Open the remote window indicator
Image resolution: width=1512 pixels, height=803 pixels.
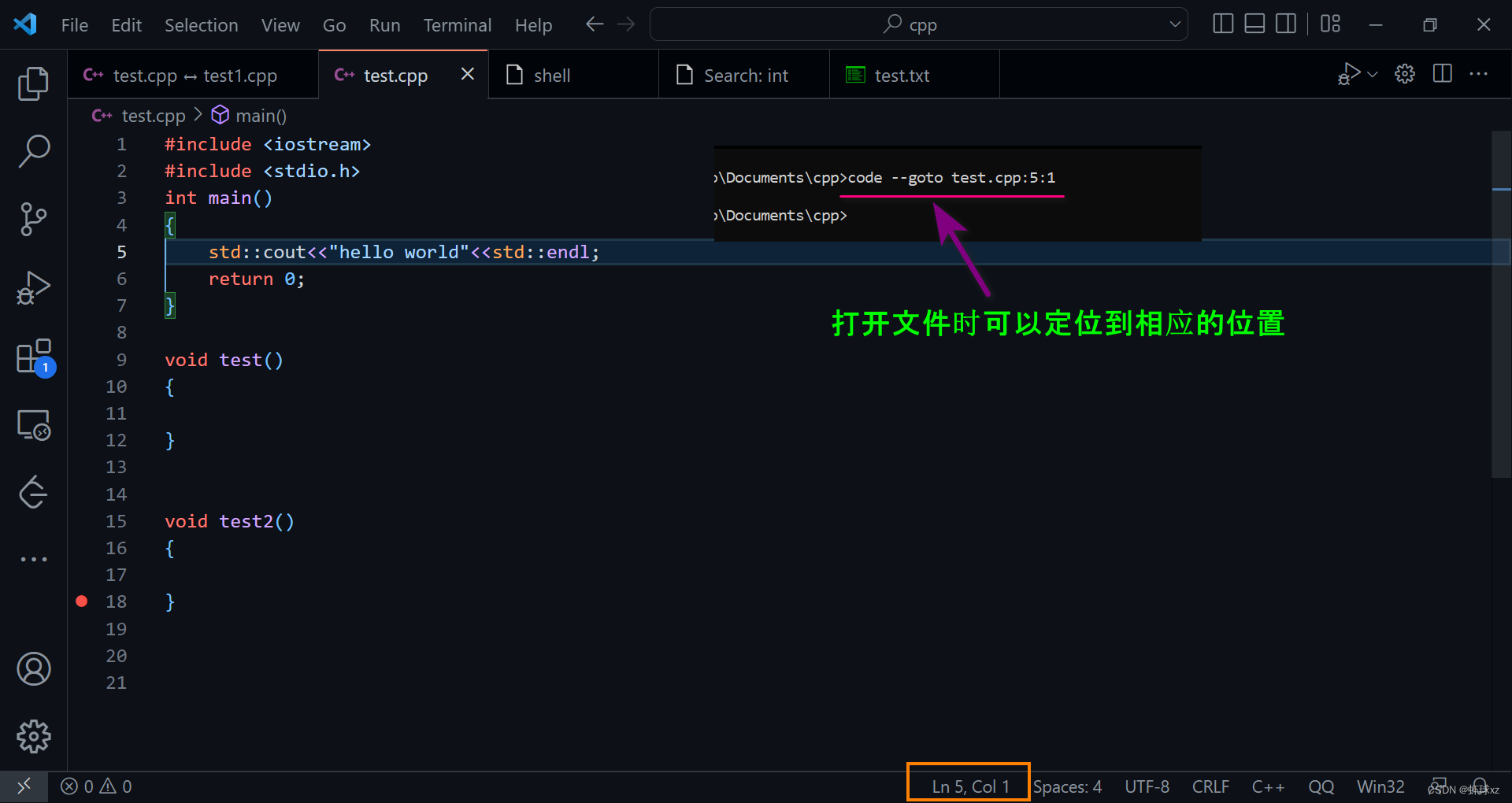coord(24,786)
